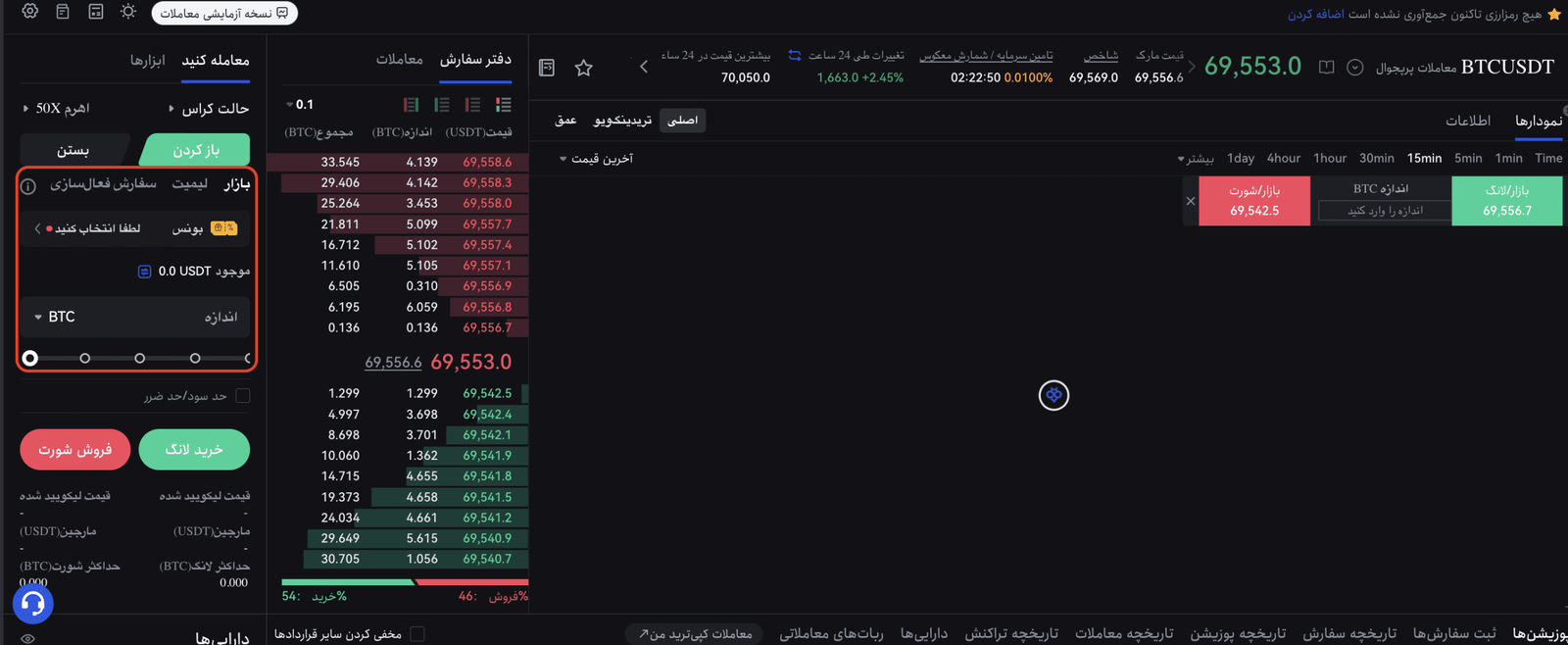
Task: Click the order type info icon
Action: 28,185
